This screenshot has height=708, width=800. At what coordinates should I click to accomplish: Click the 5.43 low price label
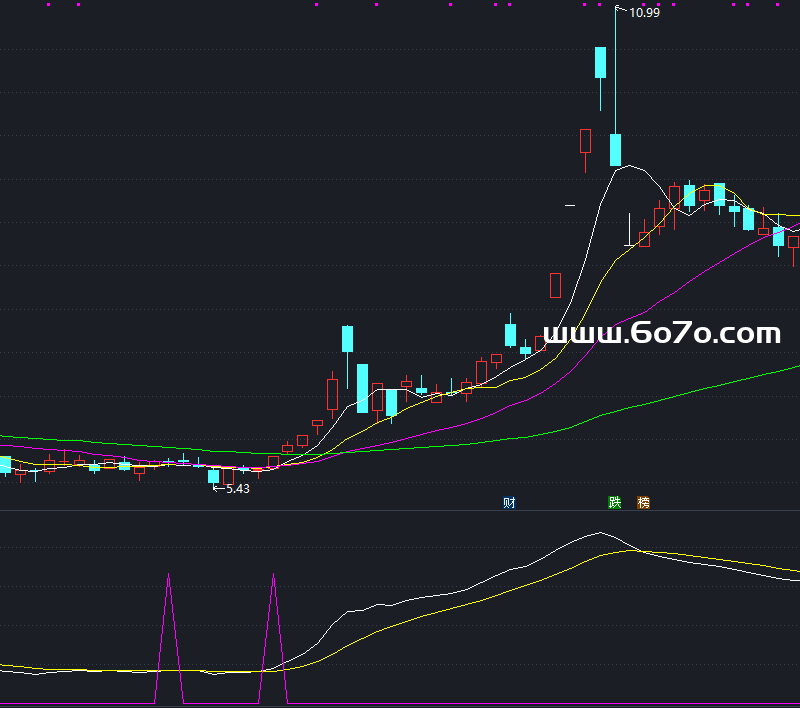coord(238,489)
